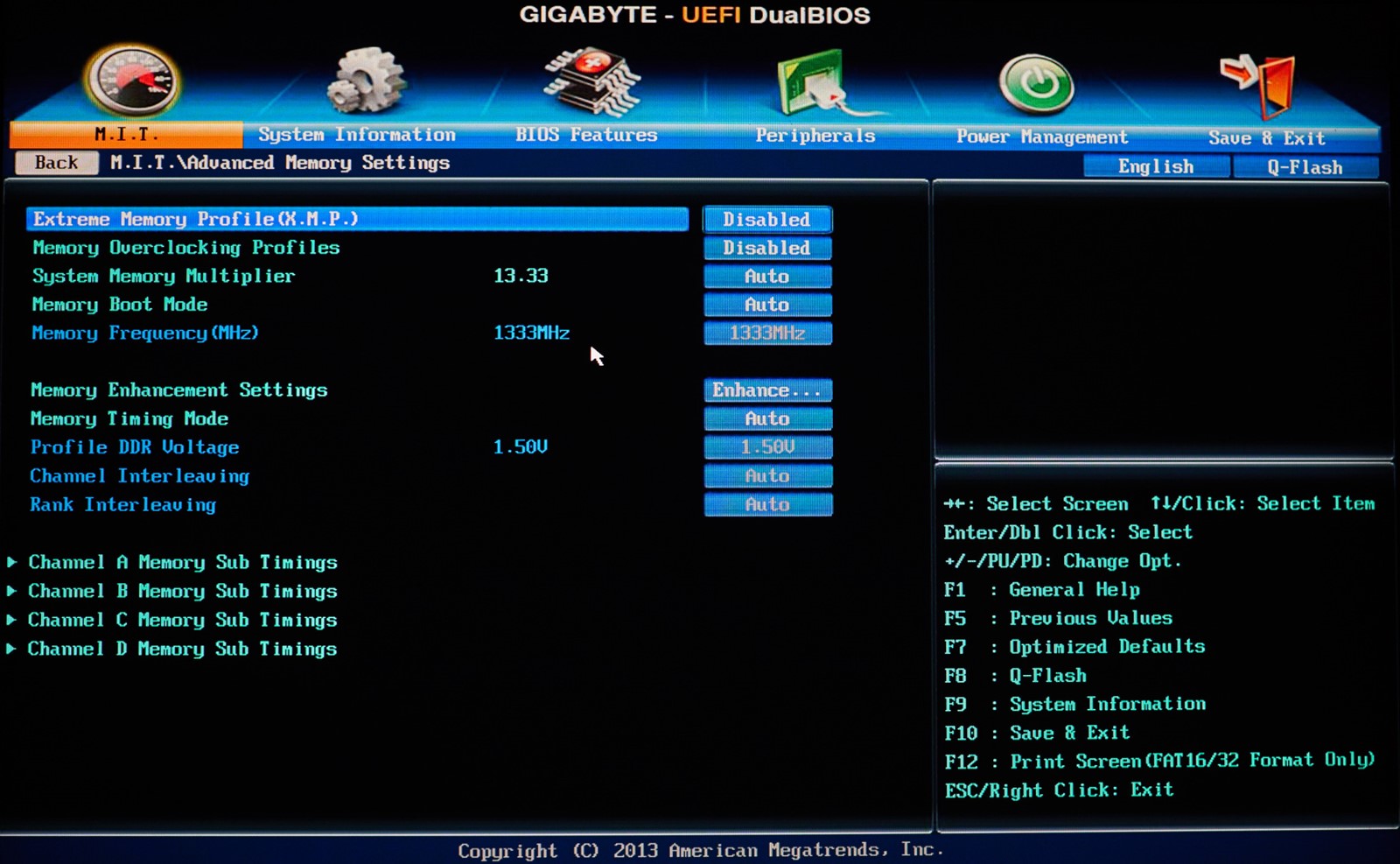
Task: Click the F10 Save & Exit help line
Action: tap(1037, 733)
